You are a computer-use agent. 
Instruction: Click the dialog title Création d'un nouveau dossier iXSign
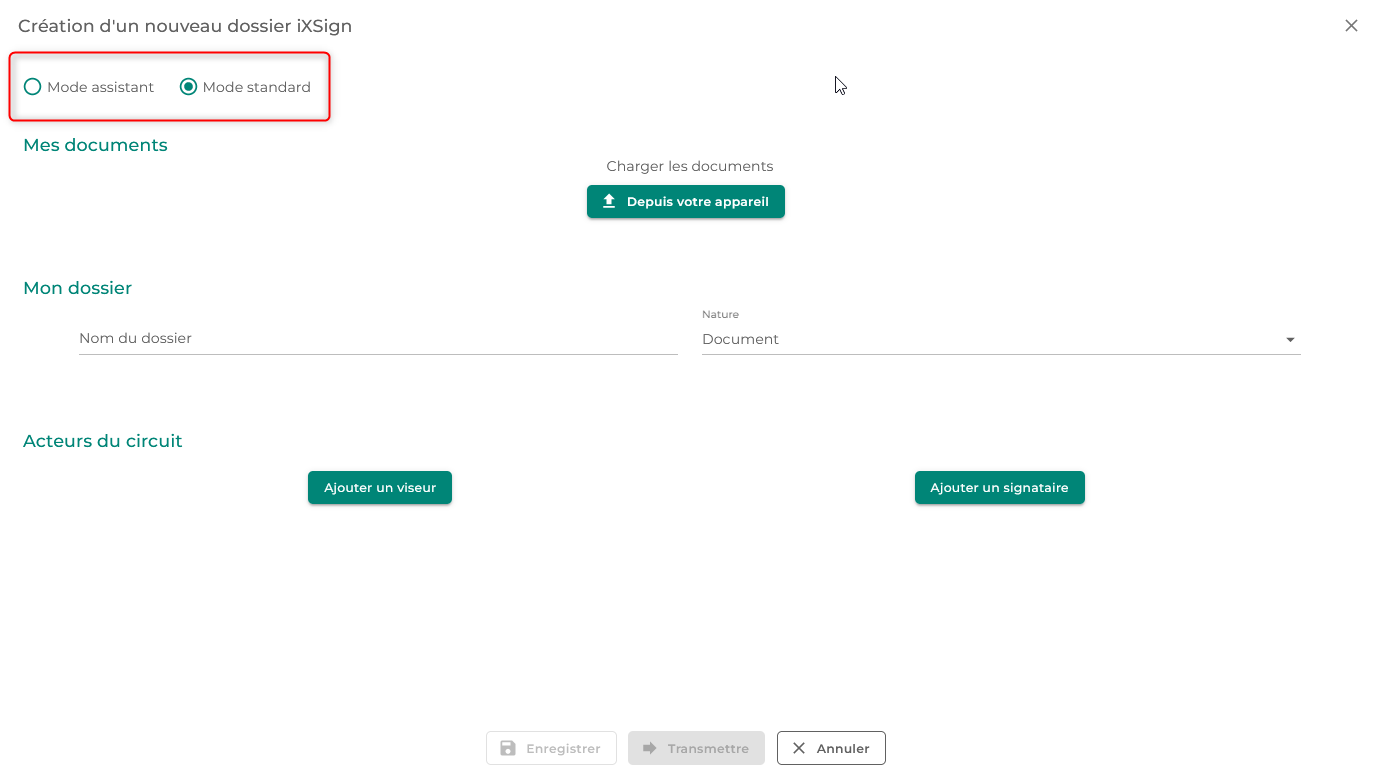click(185, 26)
